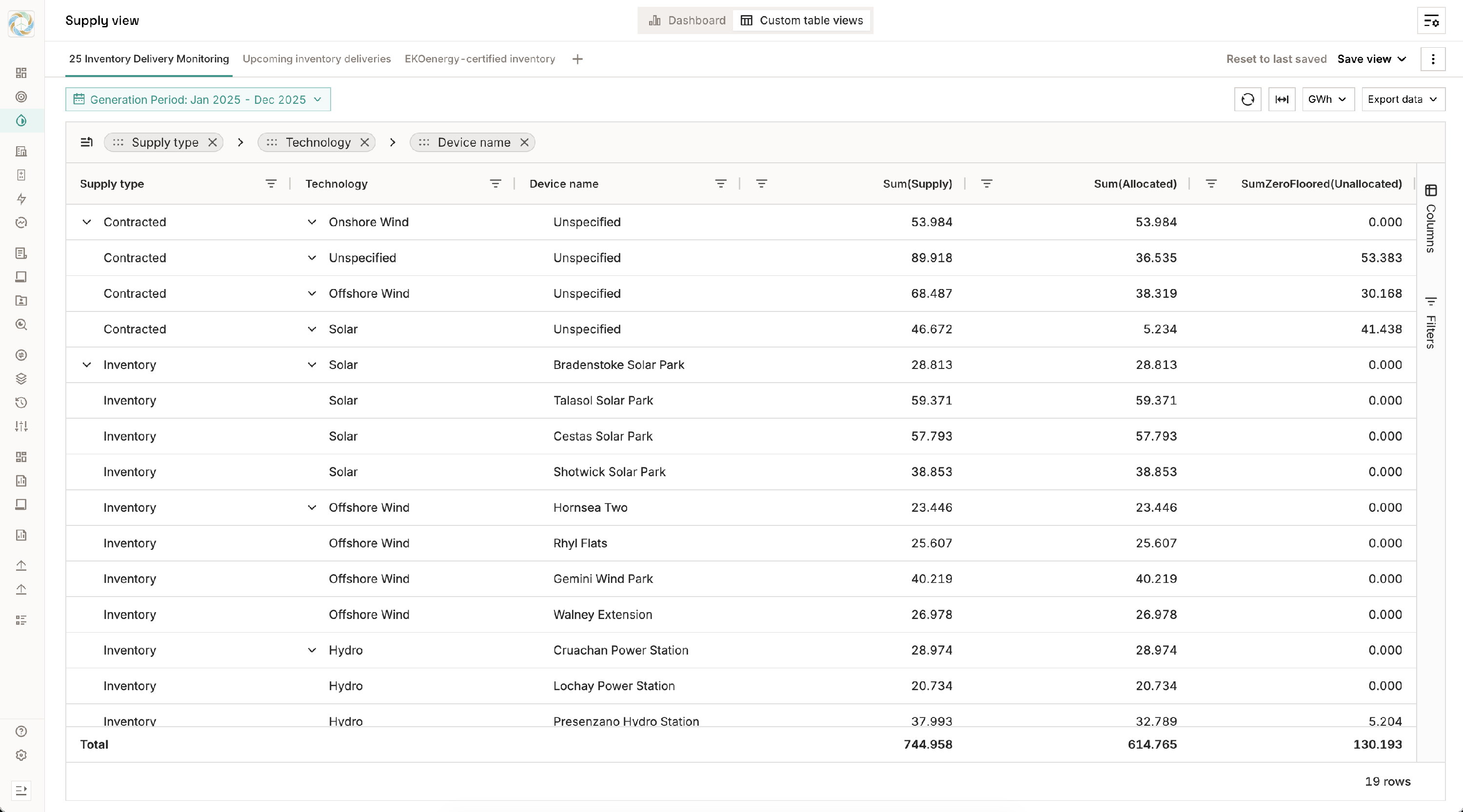Collapse the Contracted supply type group
Screen dimensions: 1463x812
[86, 222]
